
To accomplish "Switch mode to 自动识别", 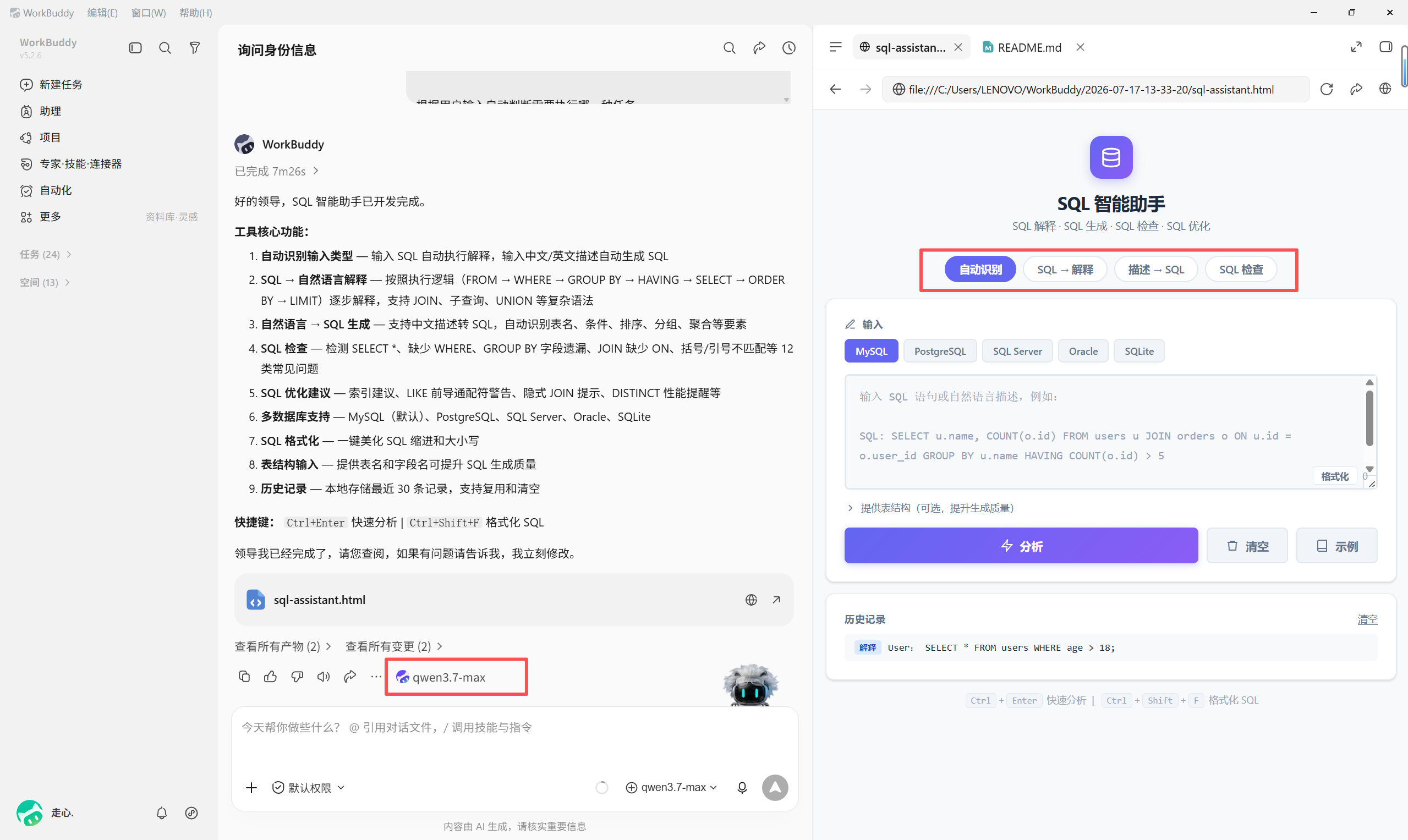I will pos(980,270).
